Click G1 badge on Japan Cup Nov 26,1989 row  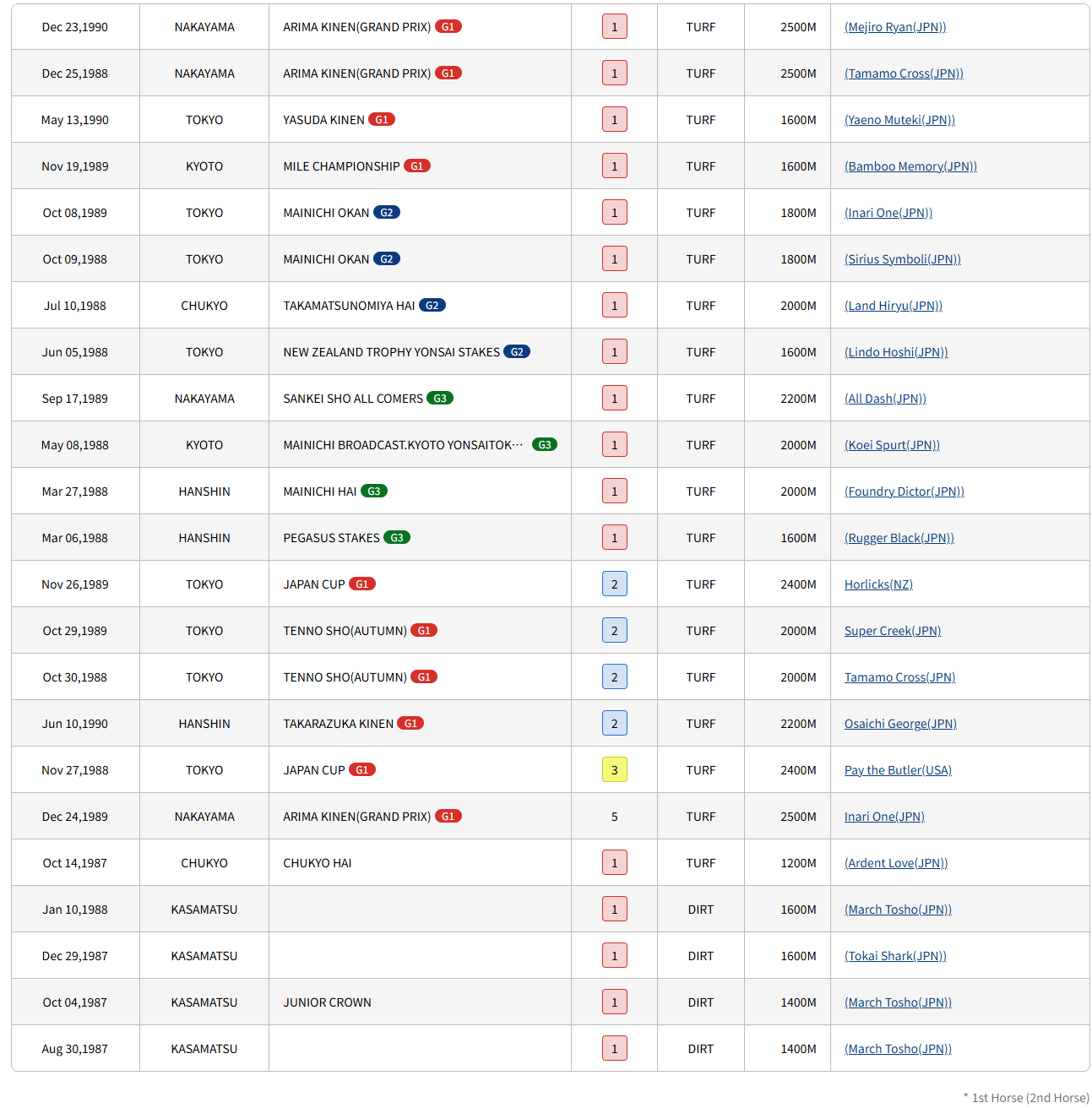click(x=362, y=584)
